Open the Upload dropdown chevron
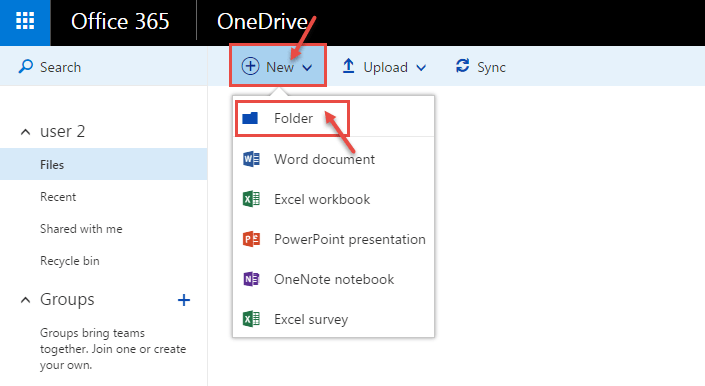The image size is (705, 386). point(421,68)
